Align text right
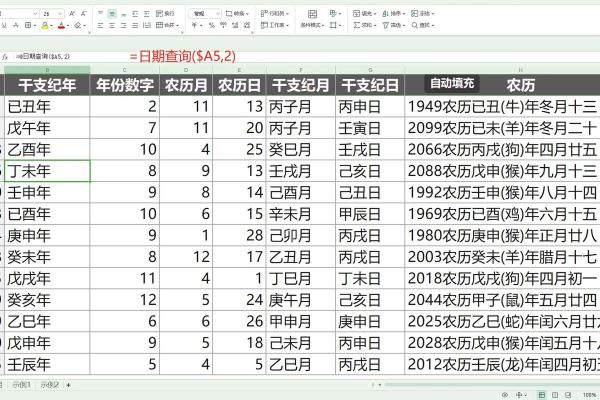Viewport: 600px width, 400px height. click(x=123, y=25)
